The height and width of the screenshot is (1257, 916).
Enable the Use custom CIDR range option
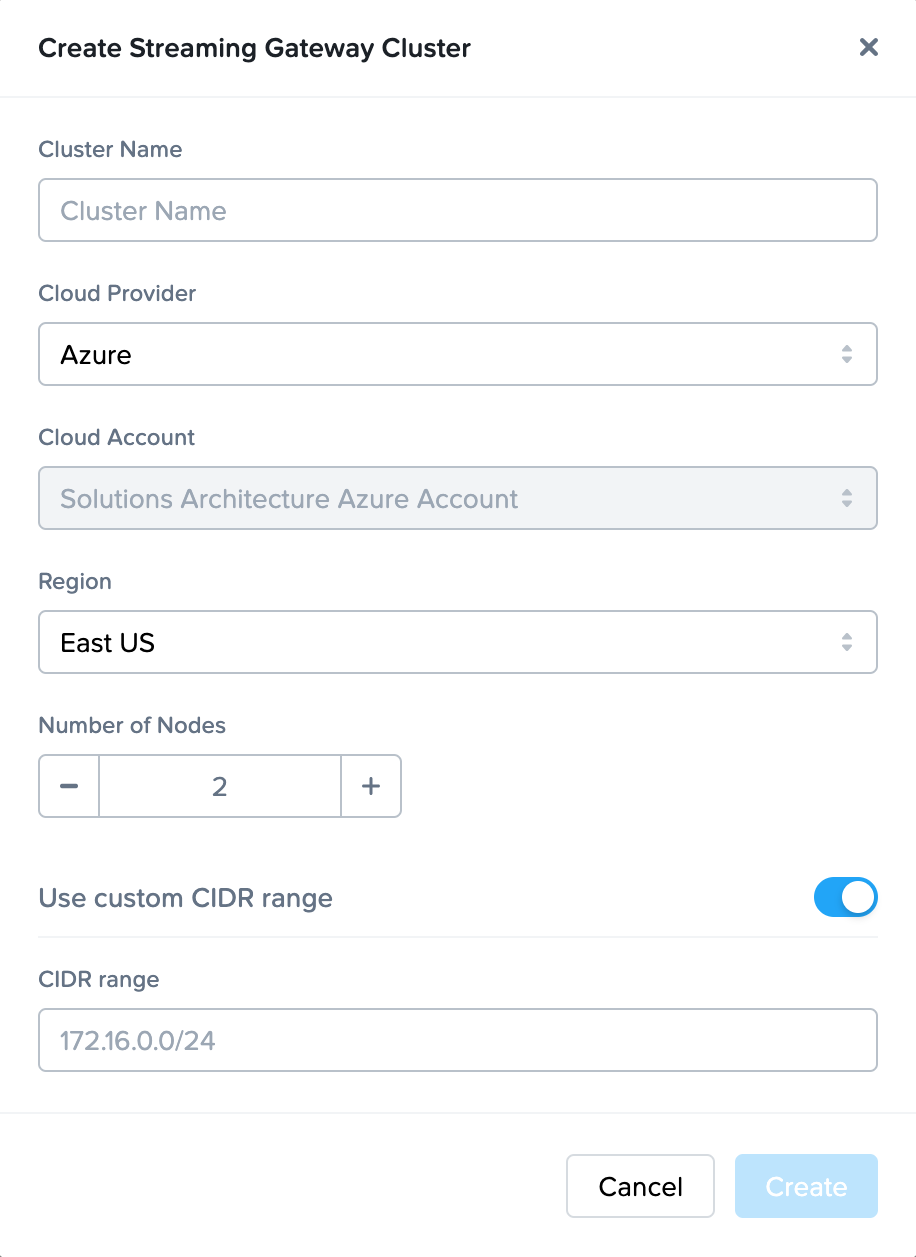click(846, 897)
